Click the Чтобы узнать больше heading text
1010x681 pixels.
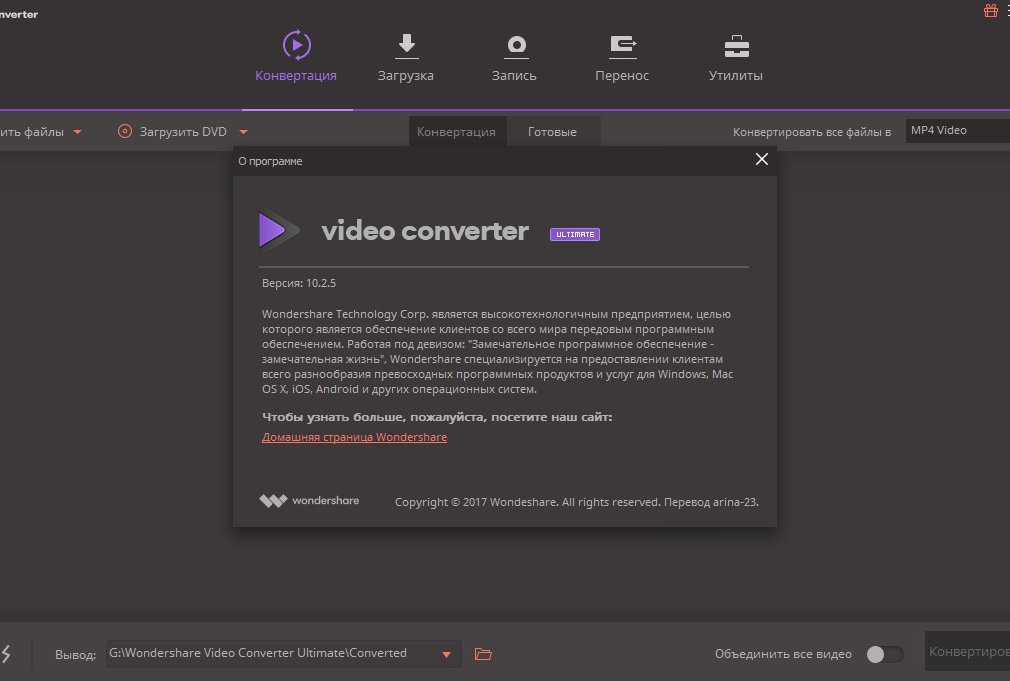click(437, 417)
